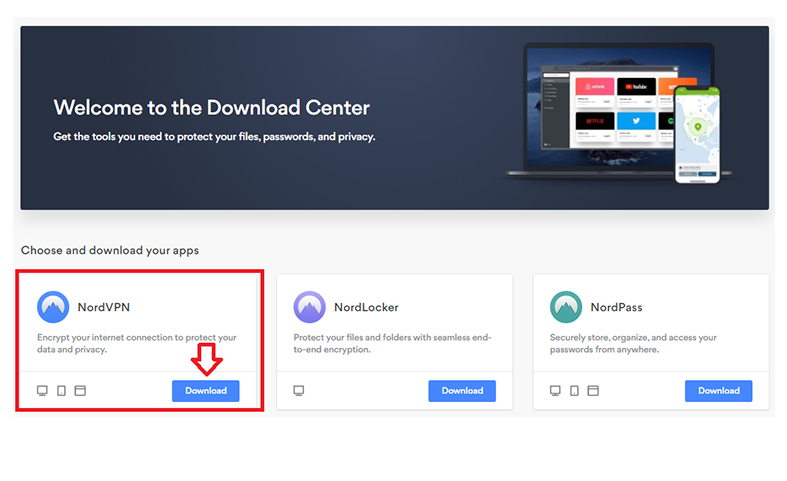Screen dimensions: 787x481
Task: Click 'Get the tools you need' subtitle text
Action: (x=214, y=137)
